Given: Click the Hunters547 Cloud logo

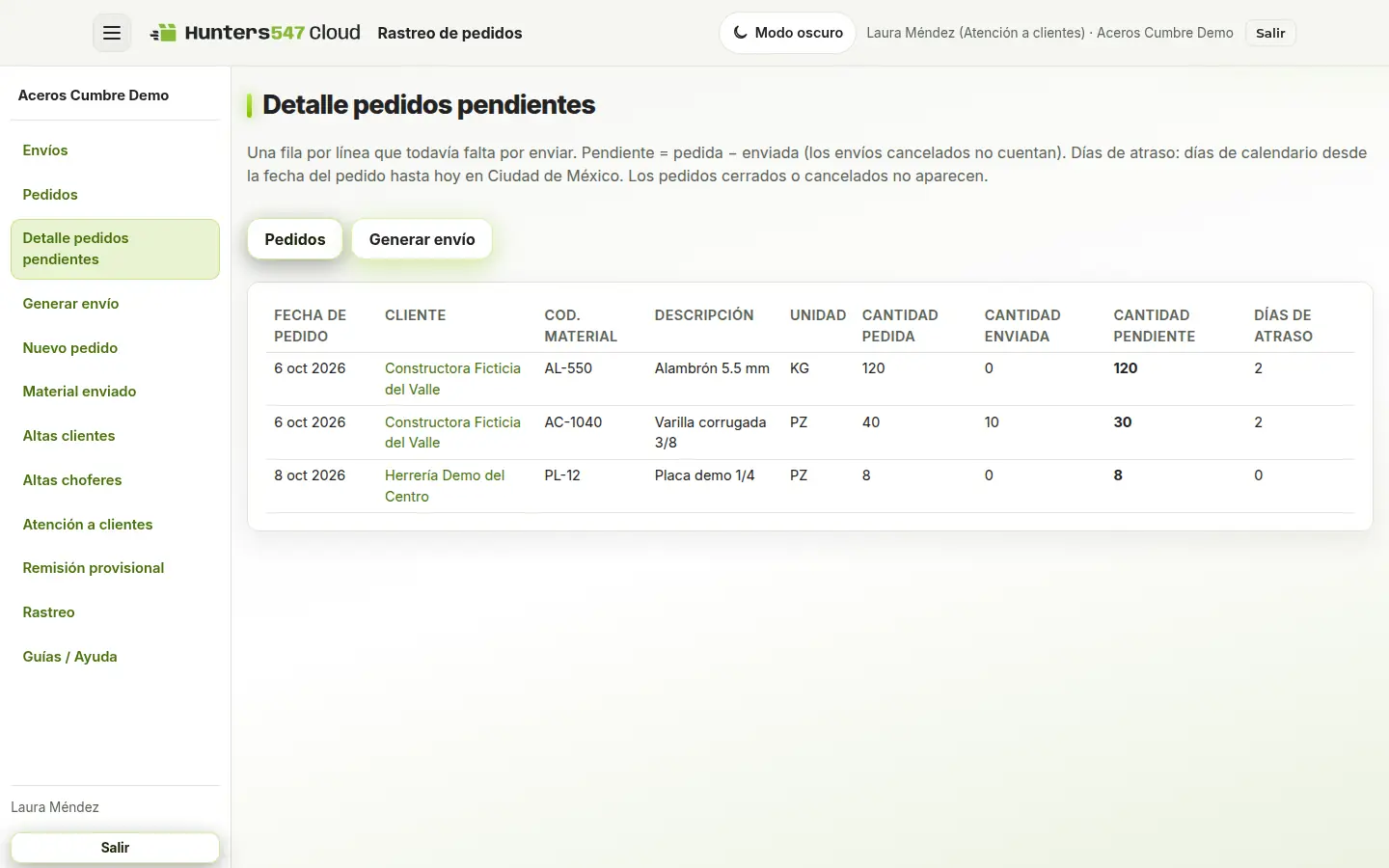Looking at the screenshot, I should [255, 33].
